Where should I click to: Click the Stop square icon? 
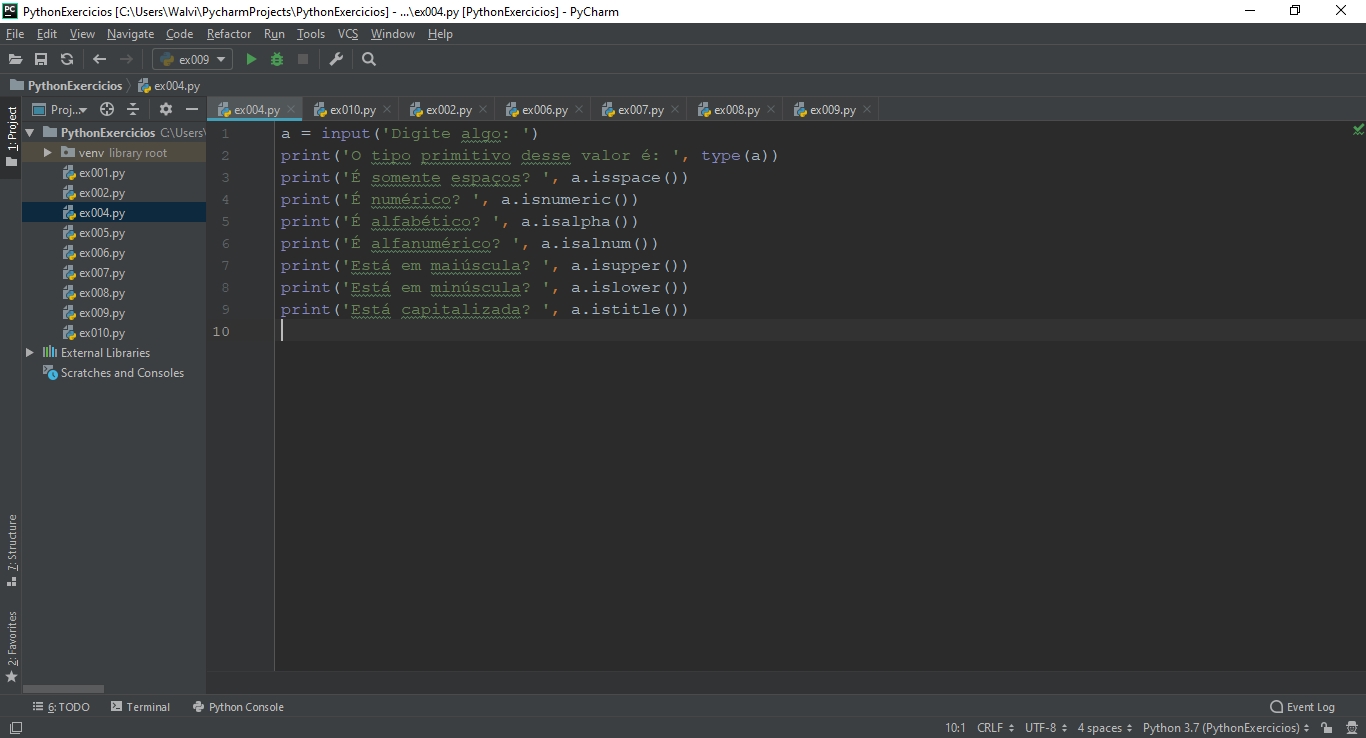point(303,59)
